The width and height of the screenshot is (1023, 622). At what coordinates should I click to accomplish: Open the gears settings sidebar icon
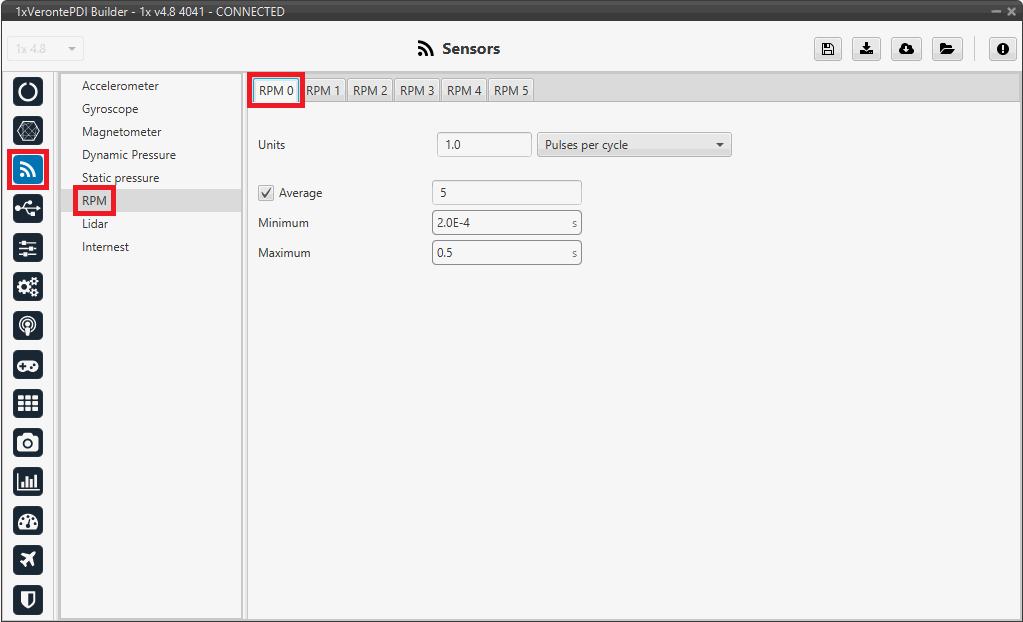[x=28, y=287]
